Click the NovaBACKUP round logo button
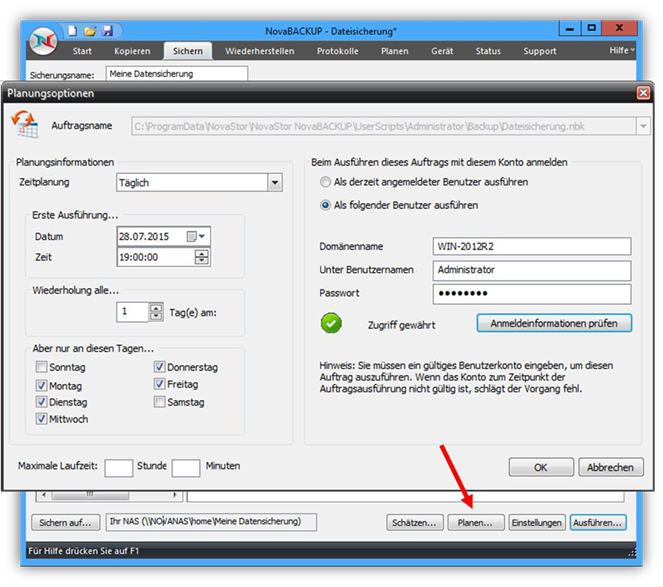This screenshot has height=587, width=663. click(44, 41)
